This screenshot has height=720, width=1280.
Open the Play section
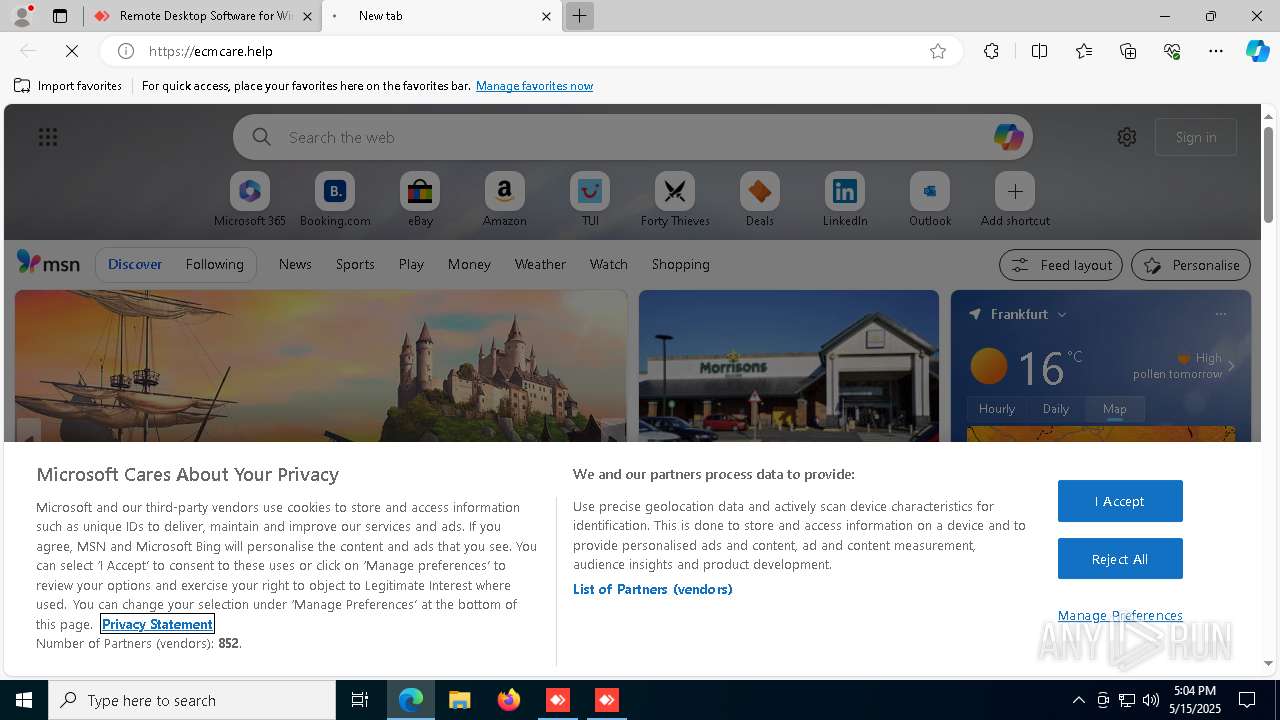[x=411, y=264]
